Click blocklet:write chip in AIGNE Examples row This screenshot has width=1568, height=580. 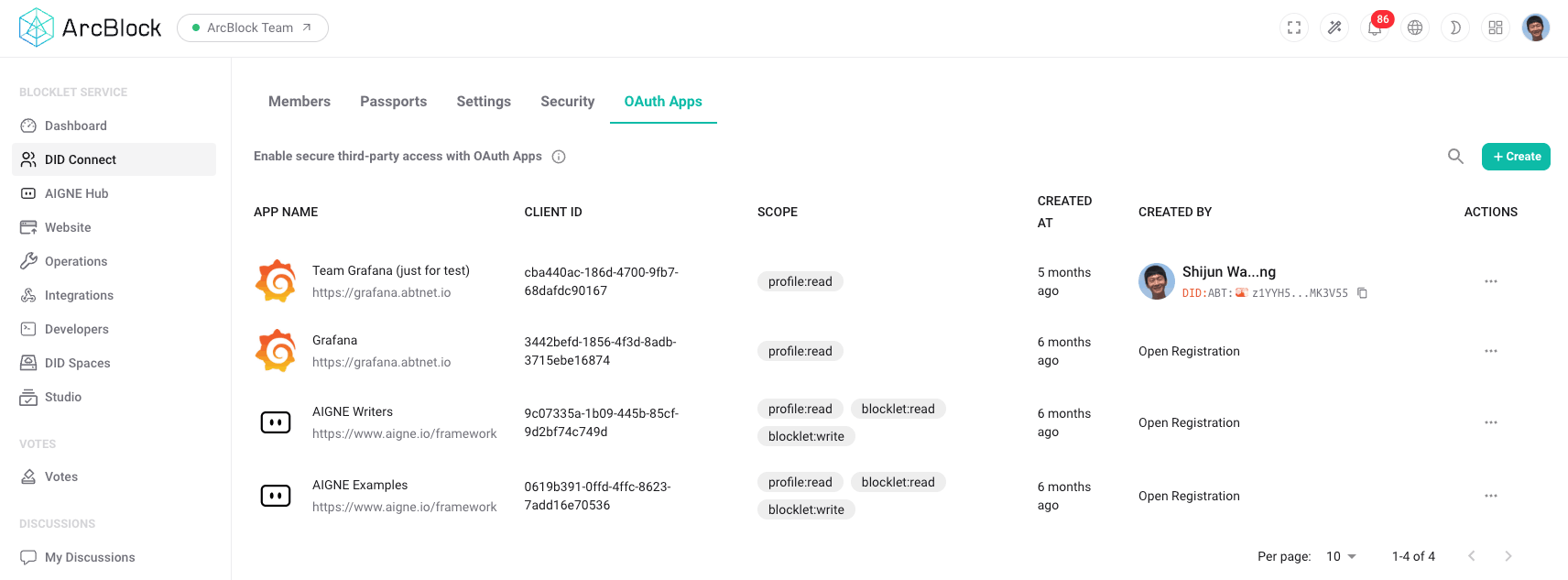pyautogui.click(x=806, y=509)
